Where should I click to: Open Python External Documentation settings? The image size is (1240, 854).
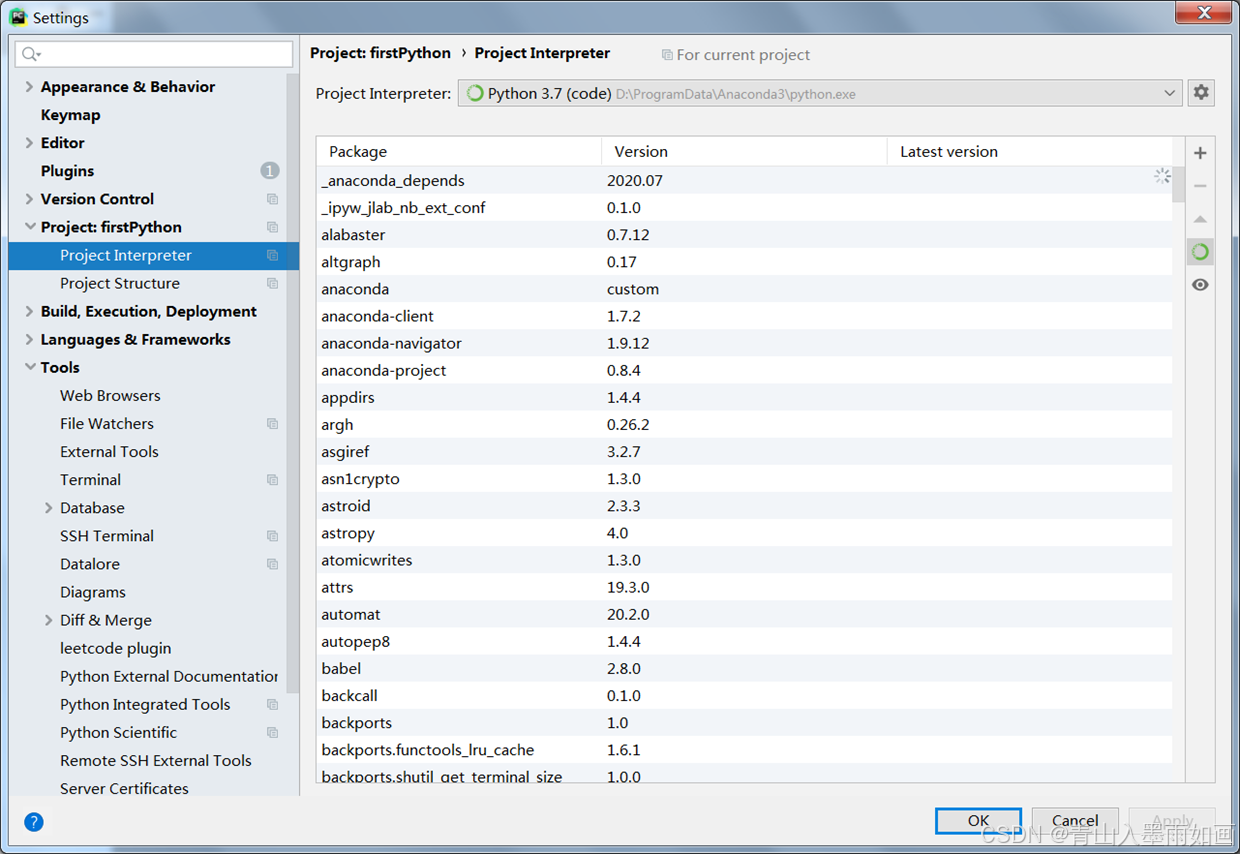169,676
